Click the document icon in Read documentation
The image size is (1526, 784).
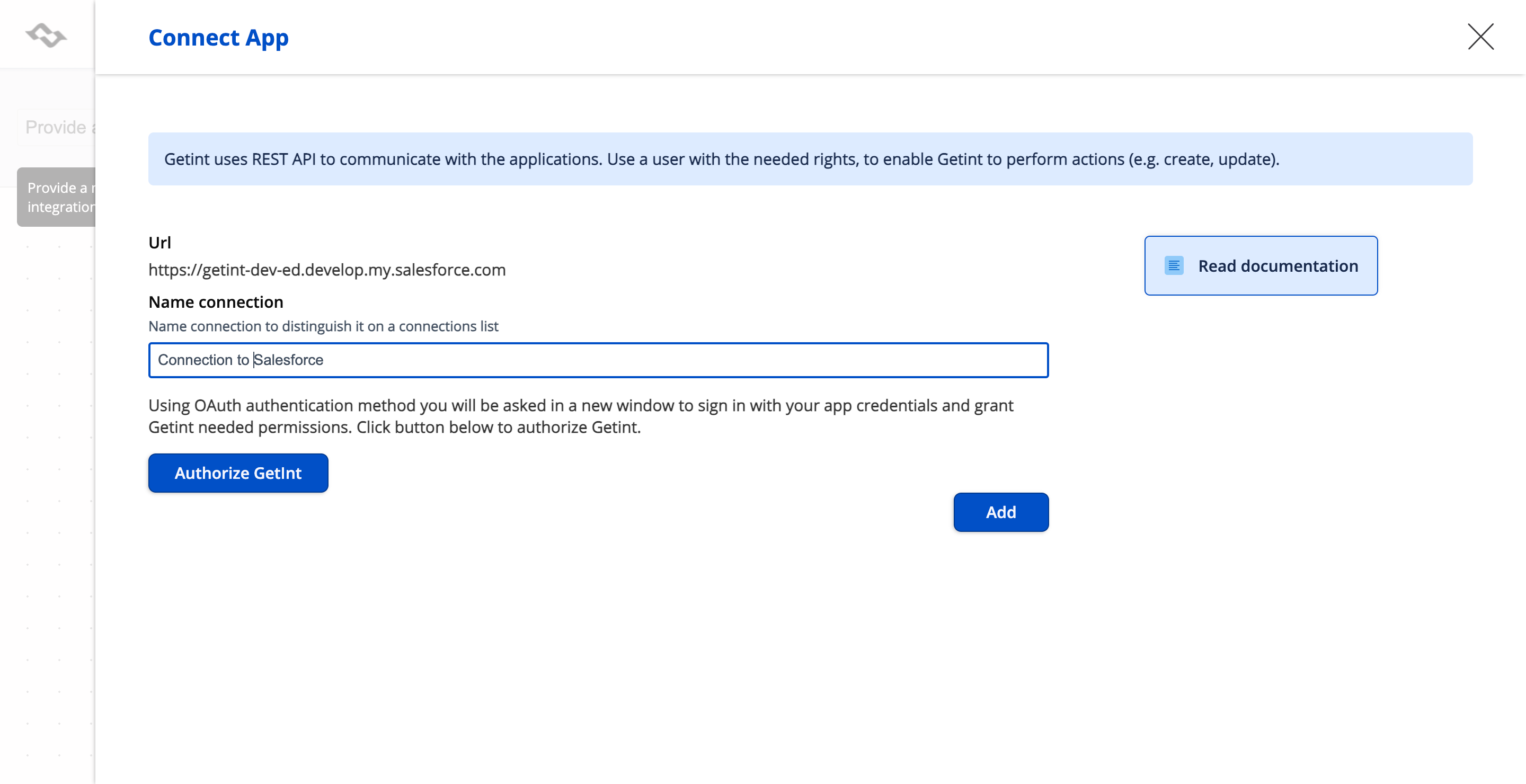1174,266
